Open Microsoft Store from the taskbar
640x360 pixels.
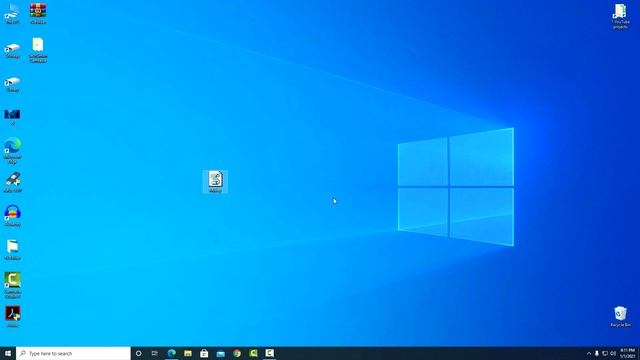coord(204,353)
